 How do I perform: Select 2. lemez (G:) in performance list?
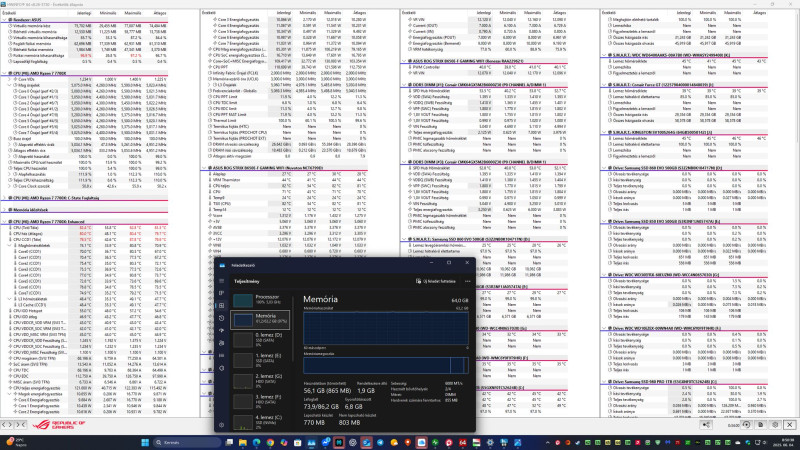(x=260, y=380)
